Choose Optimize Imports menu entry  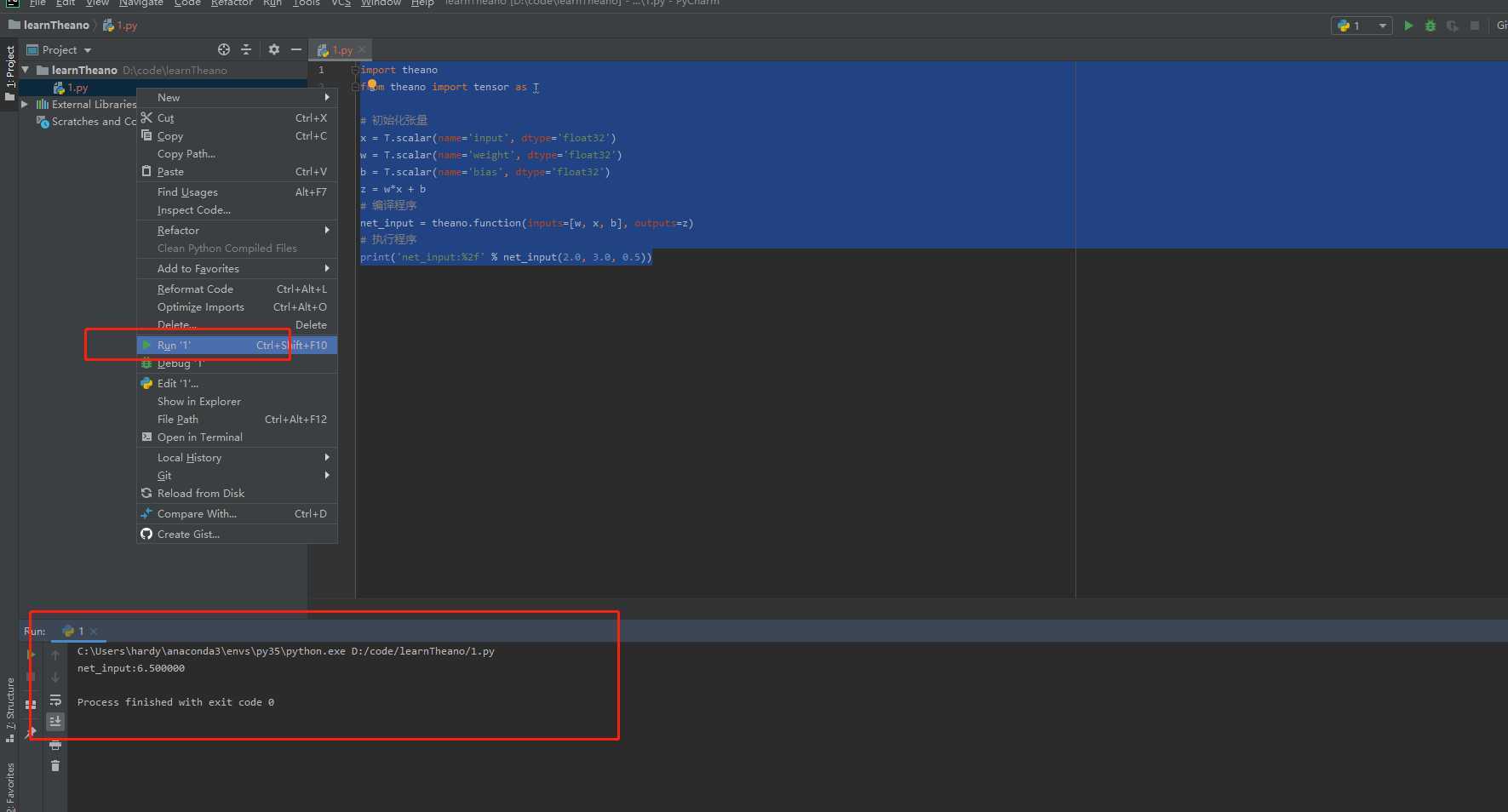pyautogui.click(x=238, y=307)
